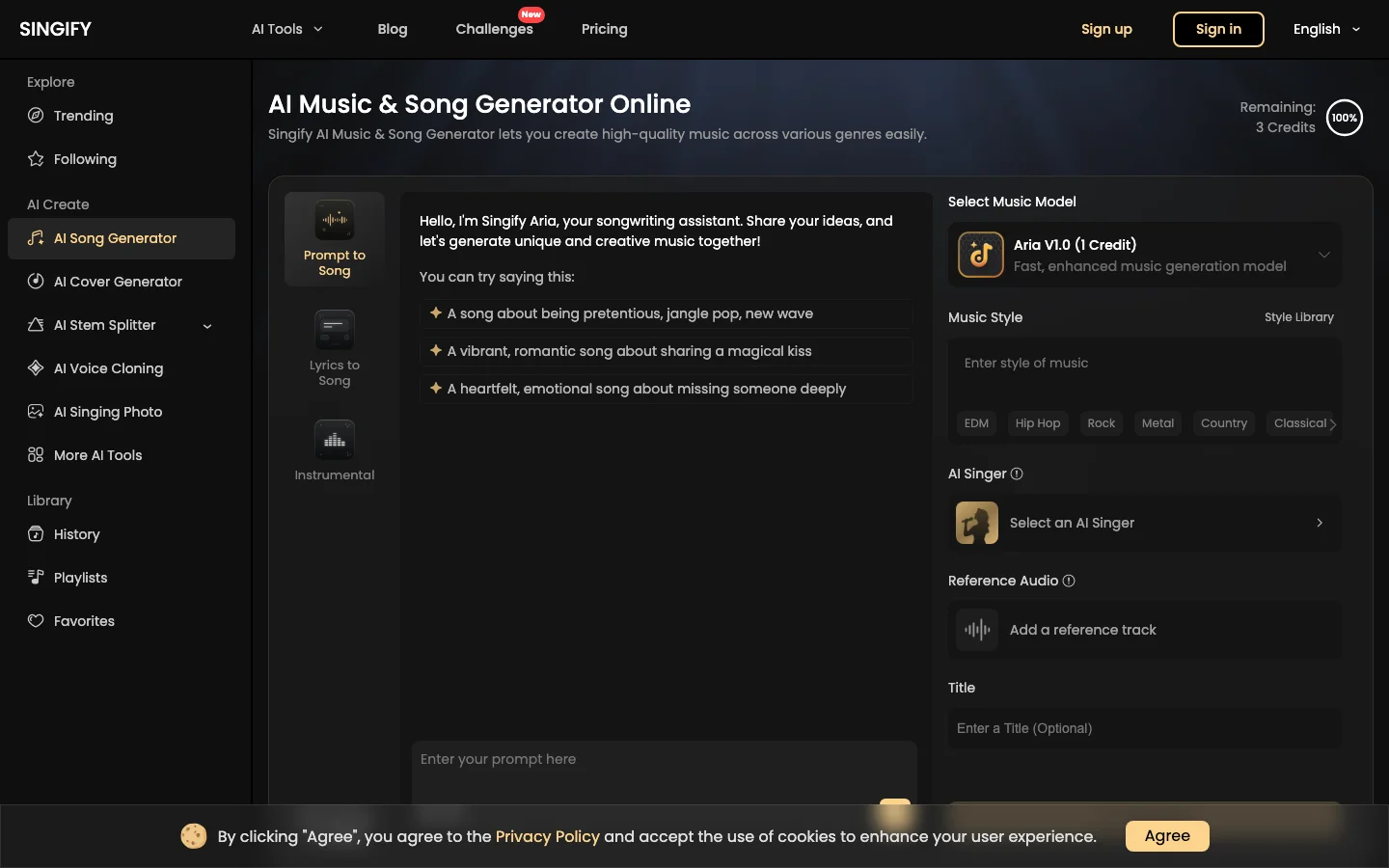
Task: Click the AI Cover Generator icon
Action: tap(36, 282)
